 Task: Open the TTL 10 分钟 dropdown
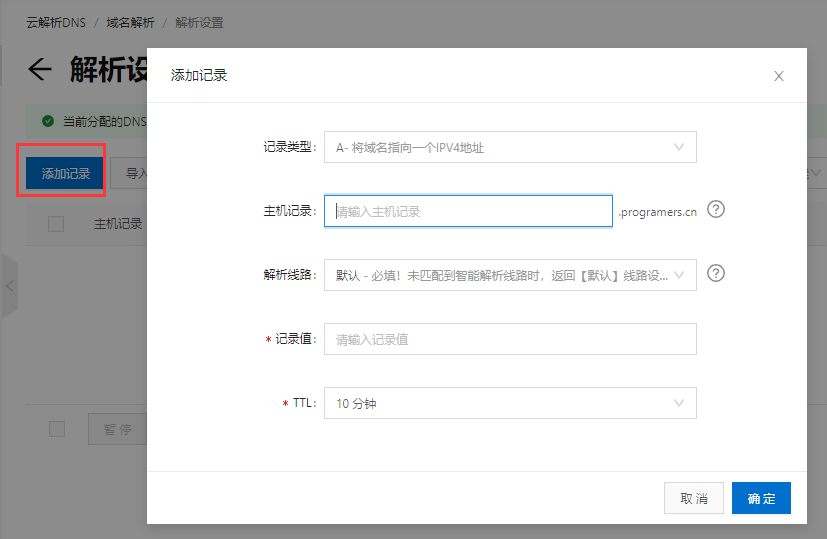pyautogui.click(x=510, y=403)
